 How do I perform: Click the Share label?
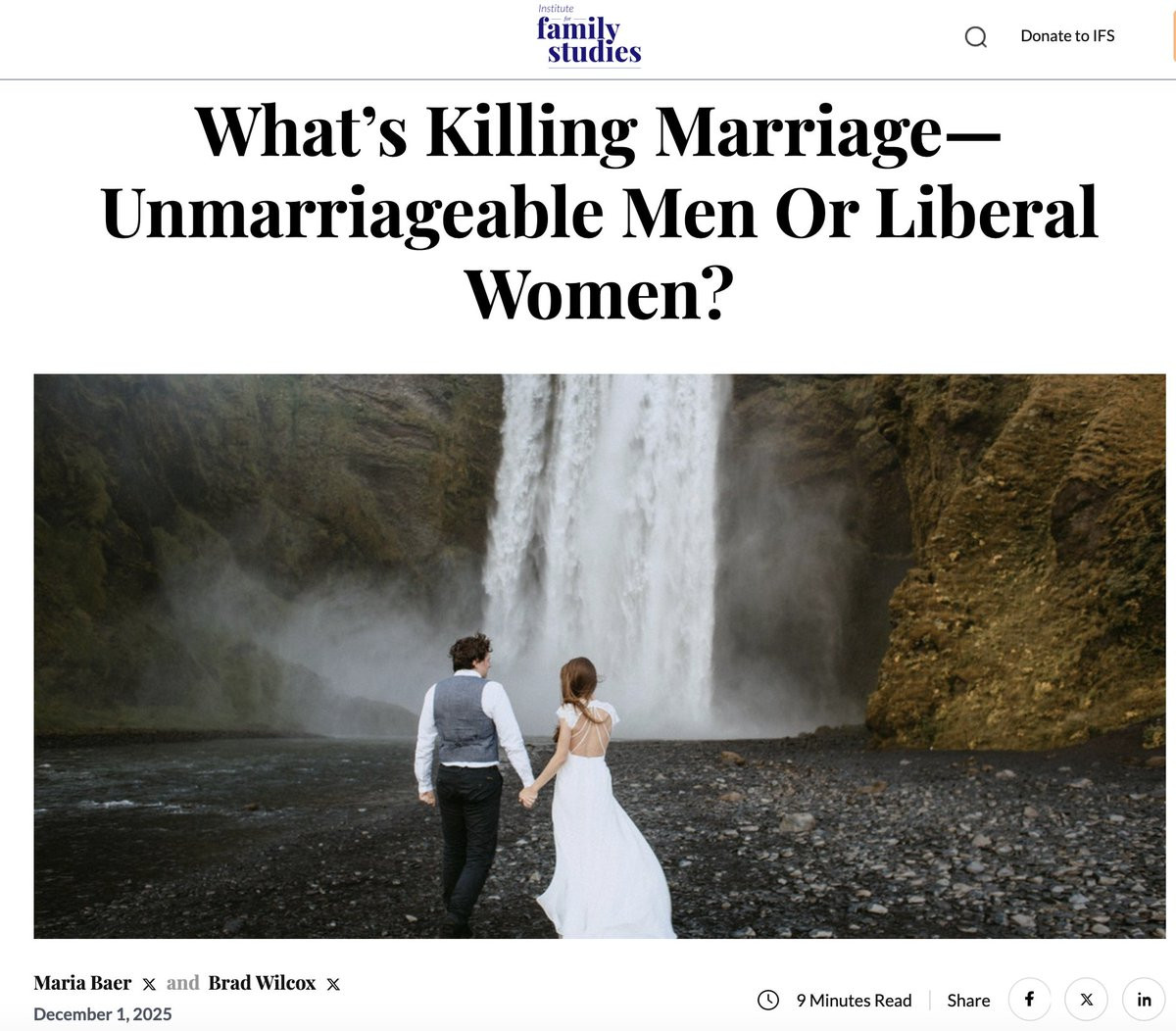coord(968,1001)
